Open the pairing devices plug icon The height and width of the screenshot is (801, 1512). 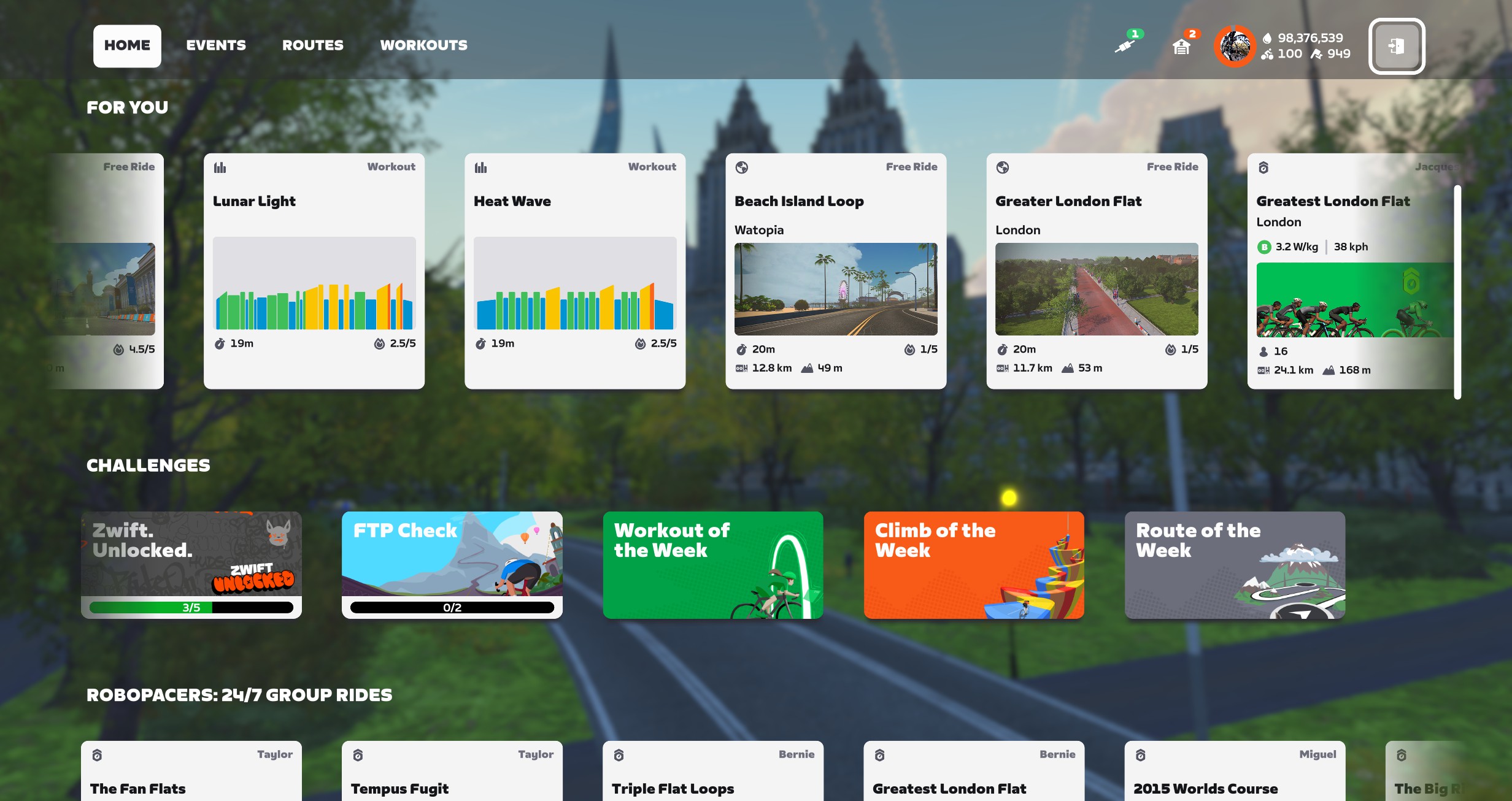[x=1125, y=46]
